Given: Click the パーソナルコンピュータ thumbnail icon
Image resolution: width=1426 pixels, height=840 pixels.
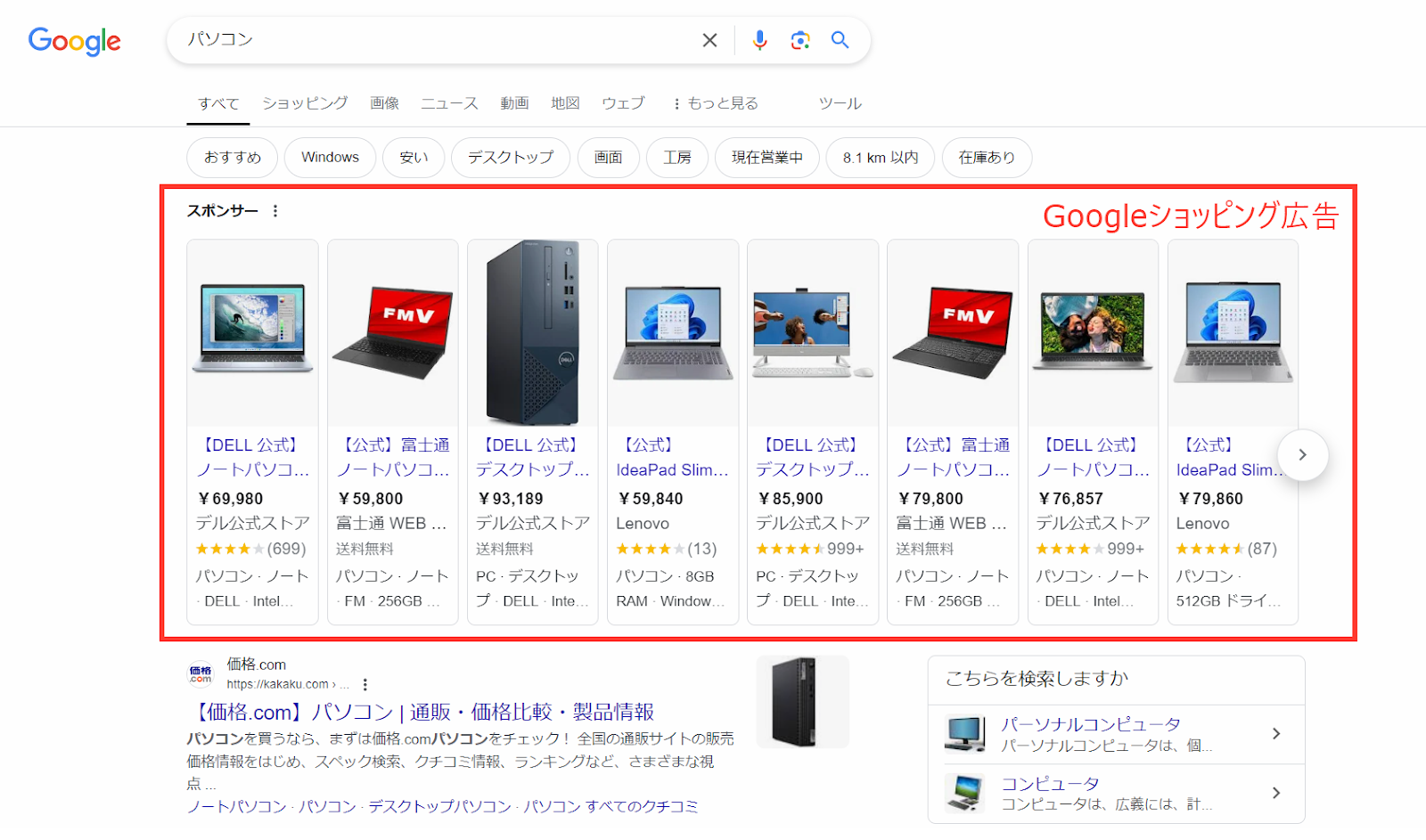Looking at the screenshot, I should [966, 734].
